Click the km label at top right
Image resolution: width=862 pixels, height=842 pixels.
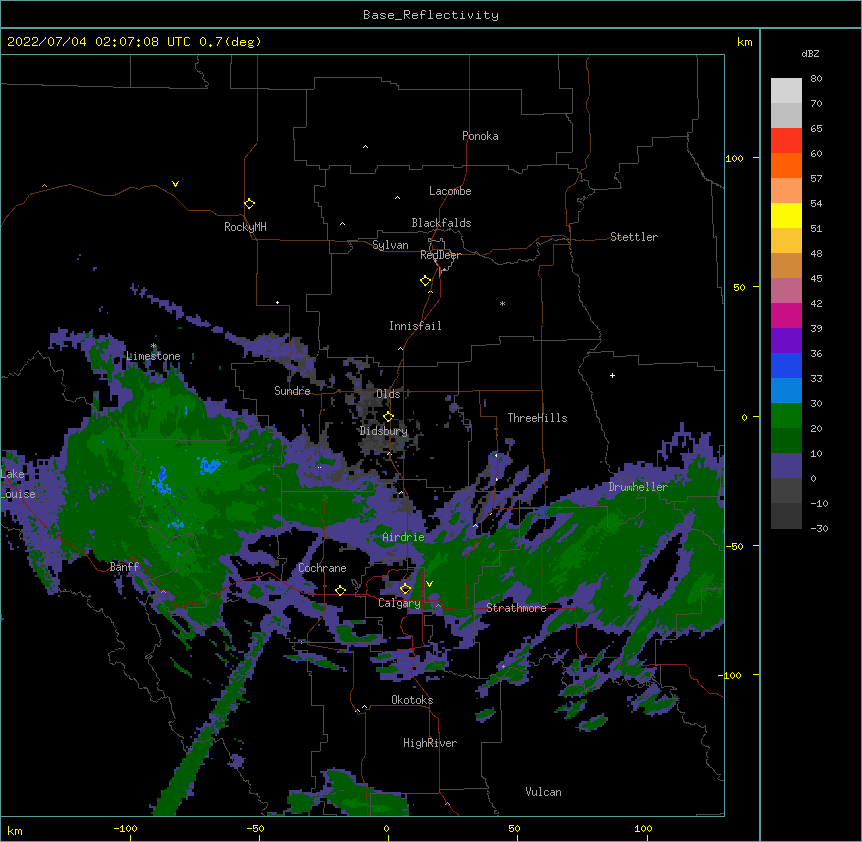click(x=744, y=42)
